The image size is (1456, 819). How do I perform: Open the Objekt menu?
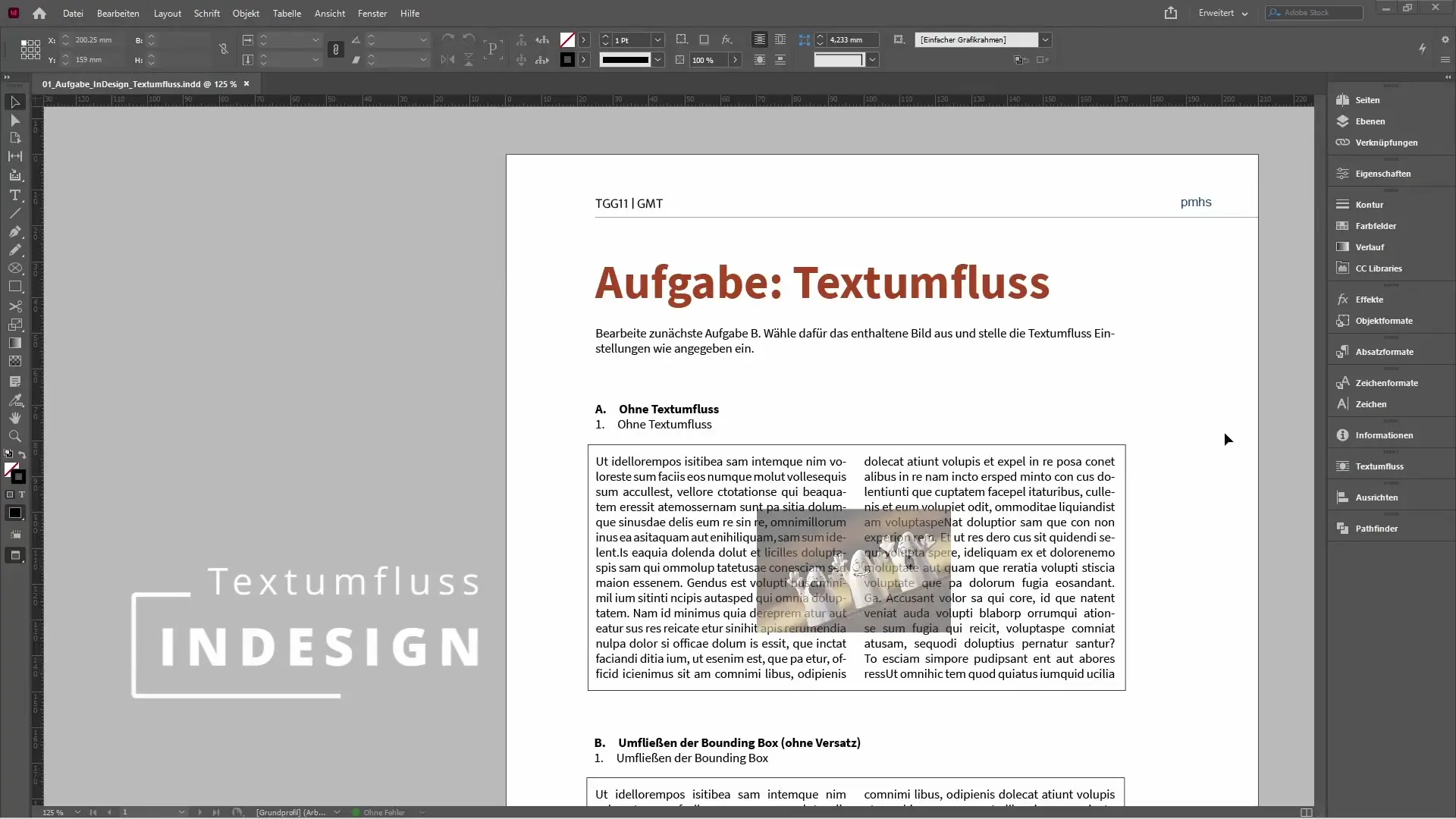[x=246, y=13]
